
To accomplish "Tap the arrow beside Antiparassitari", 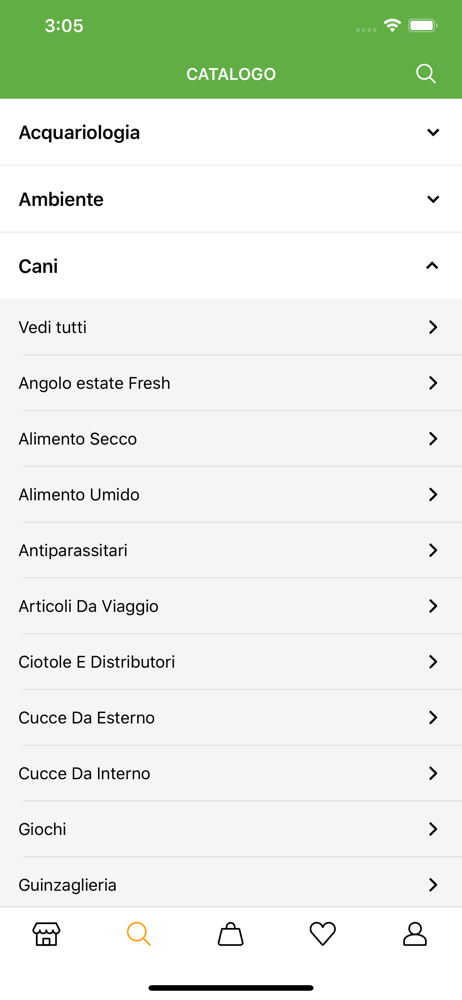I will tap(433, 550).
